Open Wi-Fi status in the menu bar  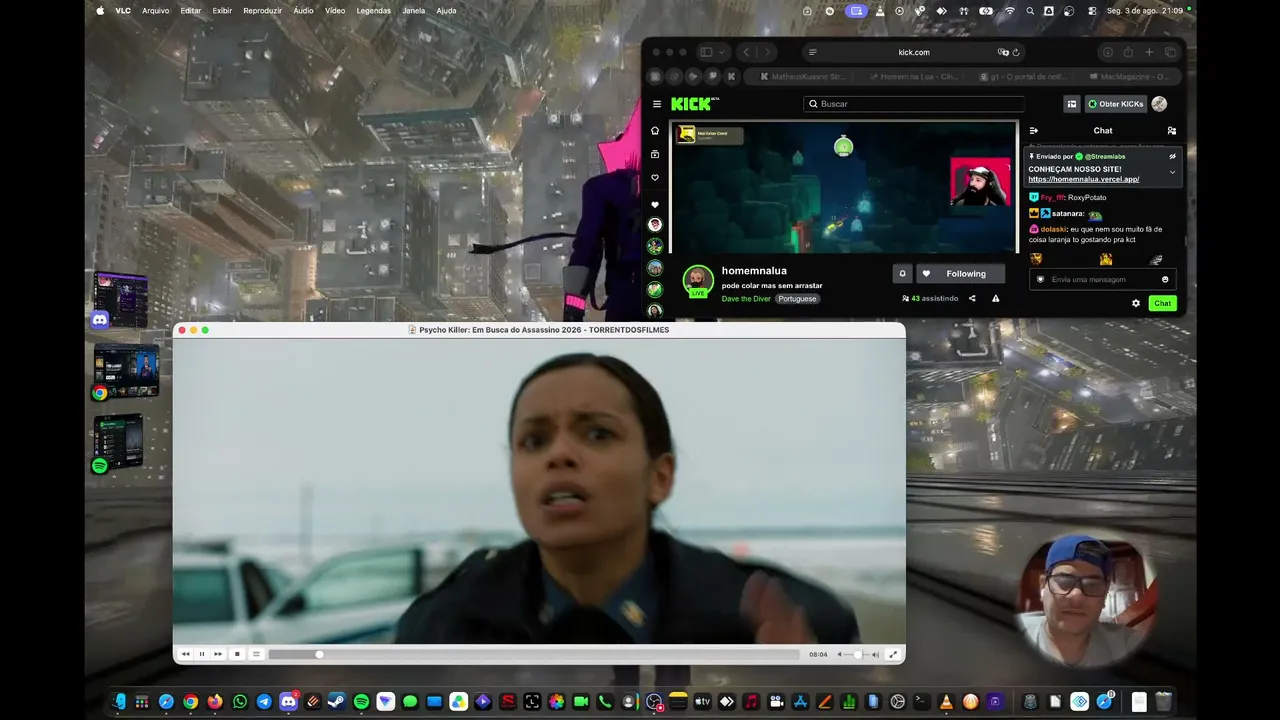click(1009, 11)
